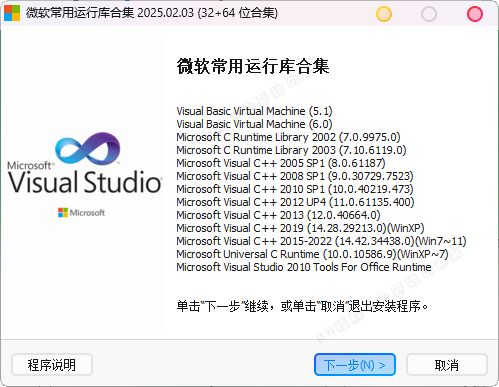This screenshot has width=499, height=387.
Task: Click Microsoft C Runtime Library 2003 entry
Action: 291,150
